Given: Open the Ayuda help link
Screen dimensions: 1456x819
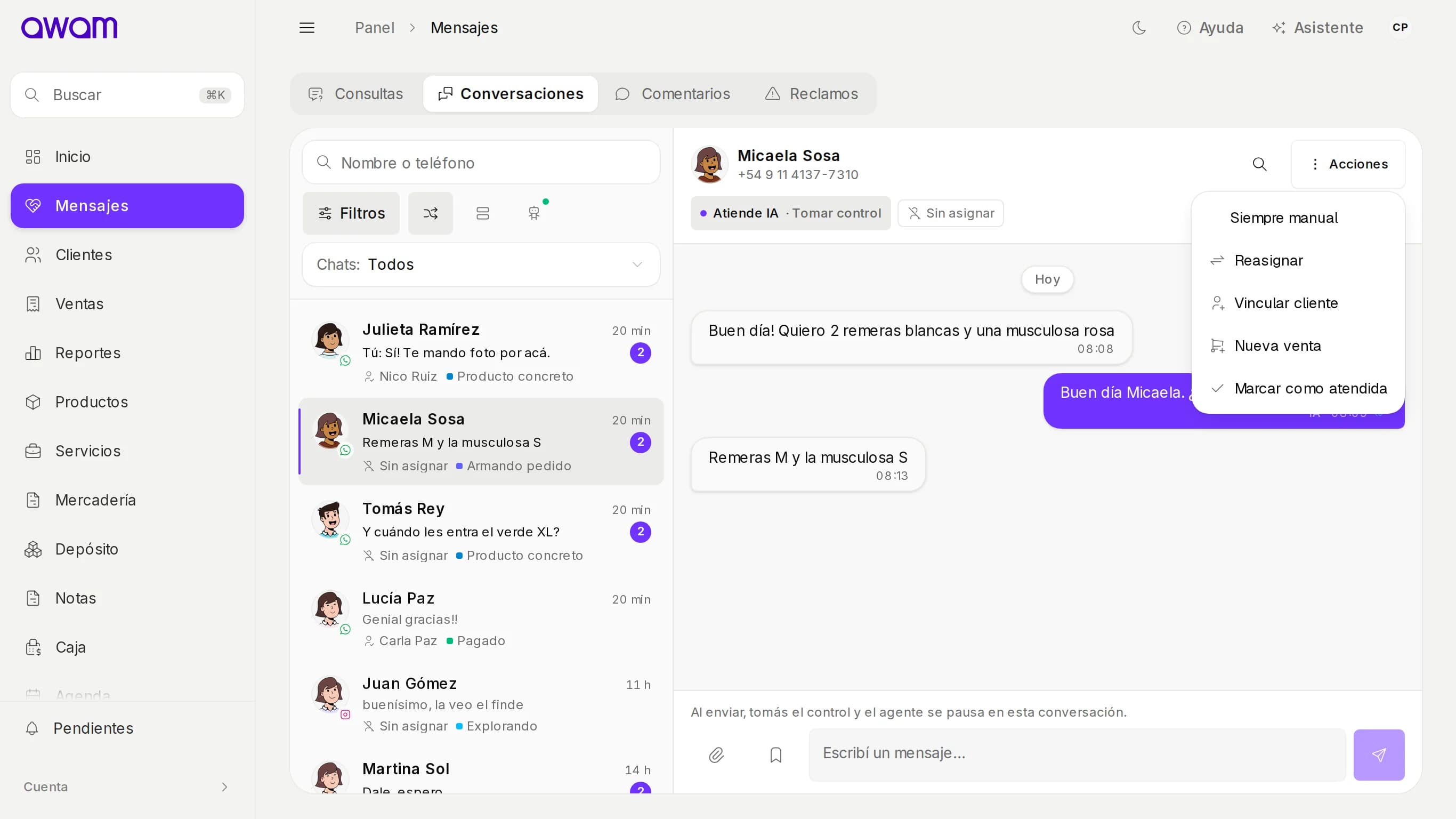Looking at the screenshot, I should coord(1210,28).
